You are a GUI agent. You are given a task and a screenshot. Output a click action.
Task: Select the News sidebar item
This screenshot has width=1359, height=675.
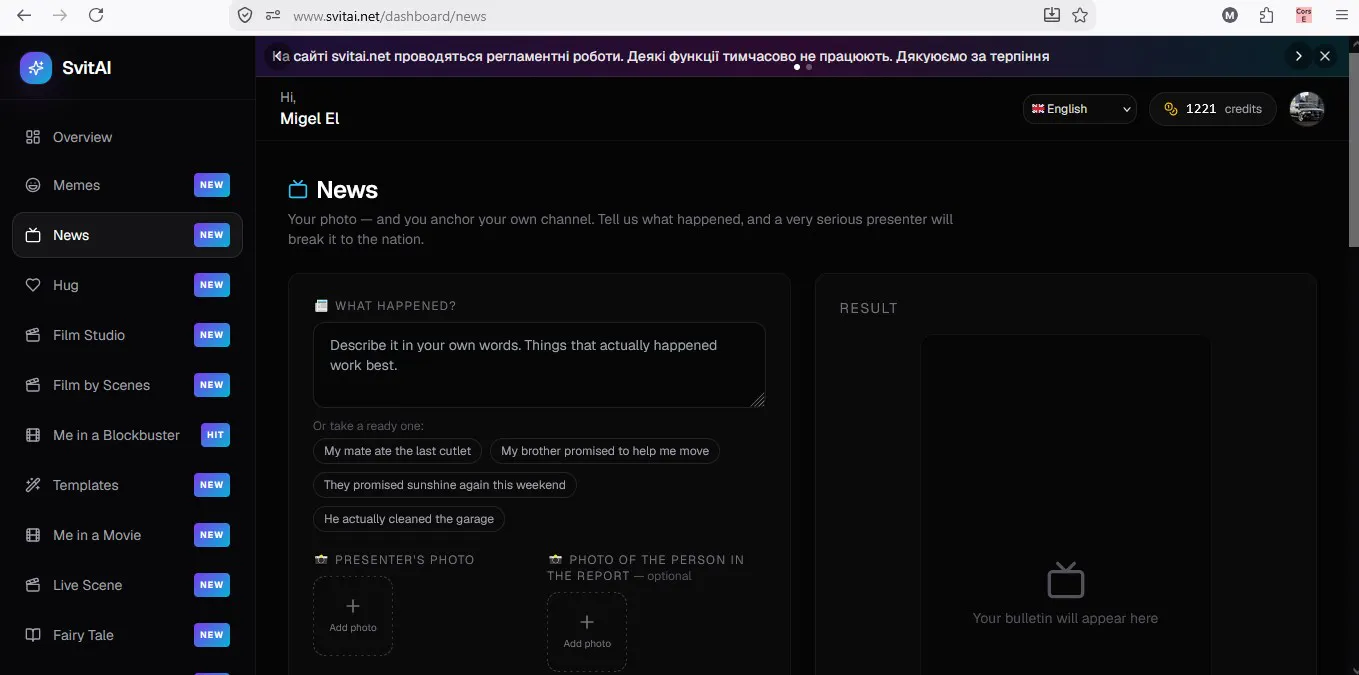coord(127,235)
